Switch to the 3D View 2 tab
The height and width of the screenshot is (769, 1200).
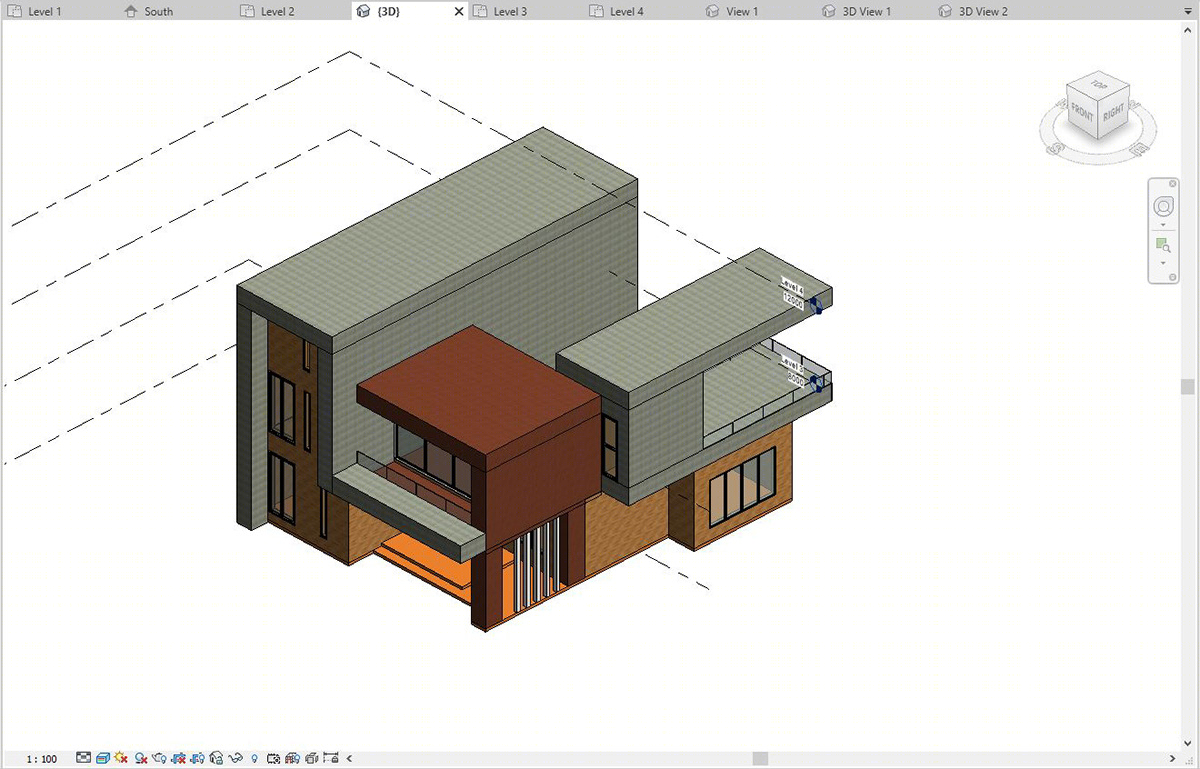[x=983, y=11]
